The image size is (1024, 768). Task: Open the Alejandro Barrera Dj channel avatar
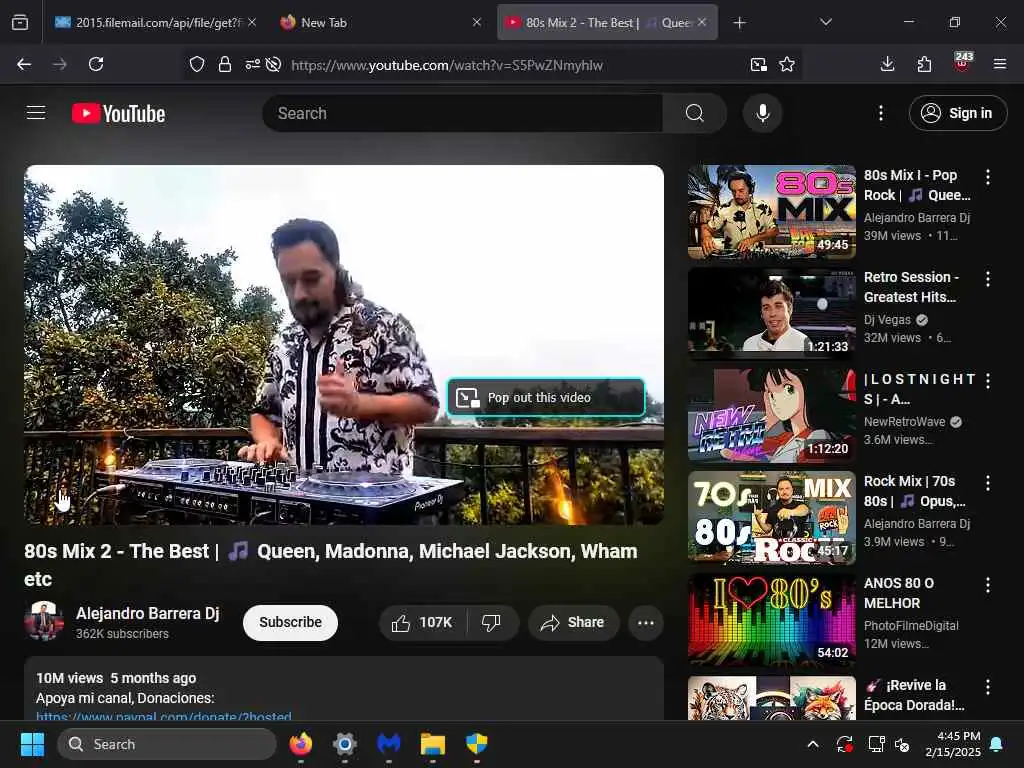tap(44, 620)
